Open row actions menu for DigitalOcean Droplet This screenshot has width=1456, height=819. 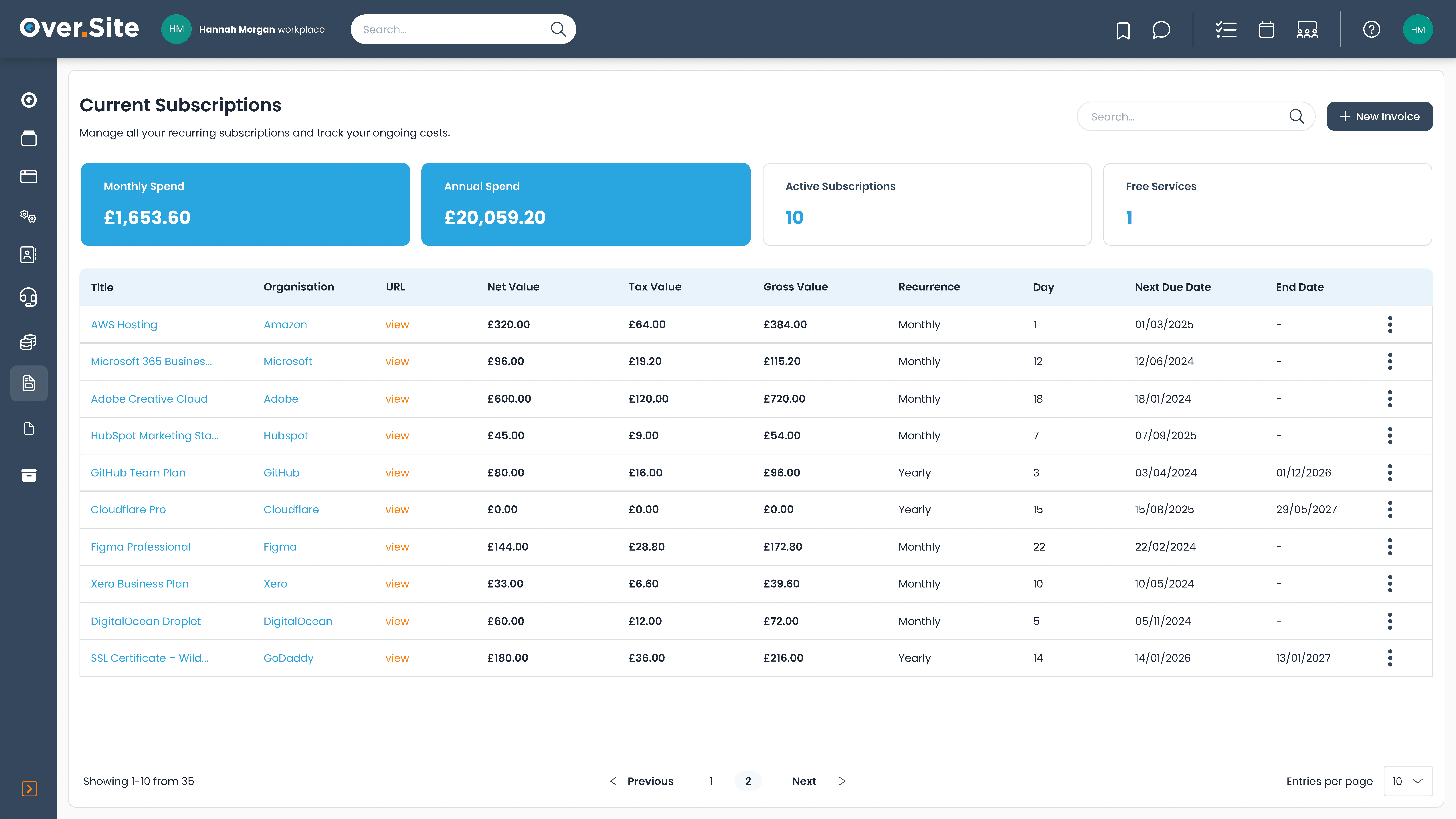pyautogui.click(x=1390, y=621)
